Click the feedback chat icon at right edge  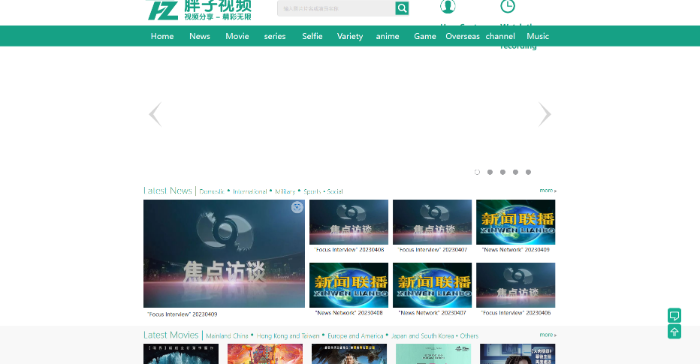tap(674, 315)
